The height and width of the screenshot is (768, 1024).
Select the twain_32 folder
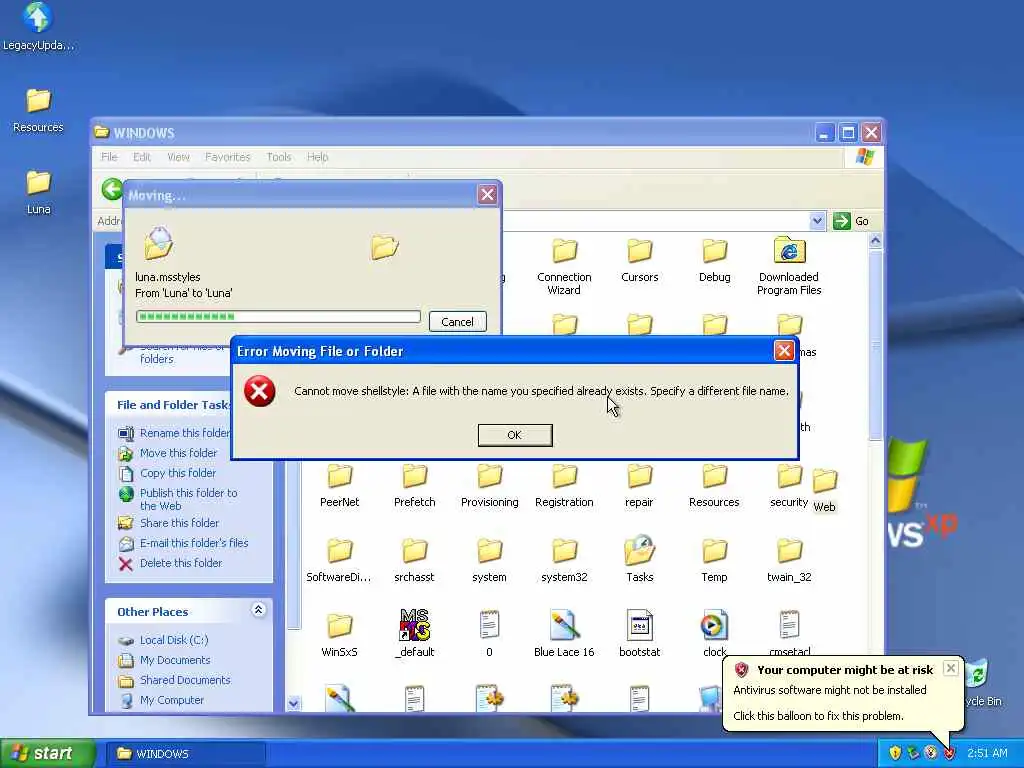coord(789,561)
